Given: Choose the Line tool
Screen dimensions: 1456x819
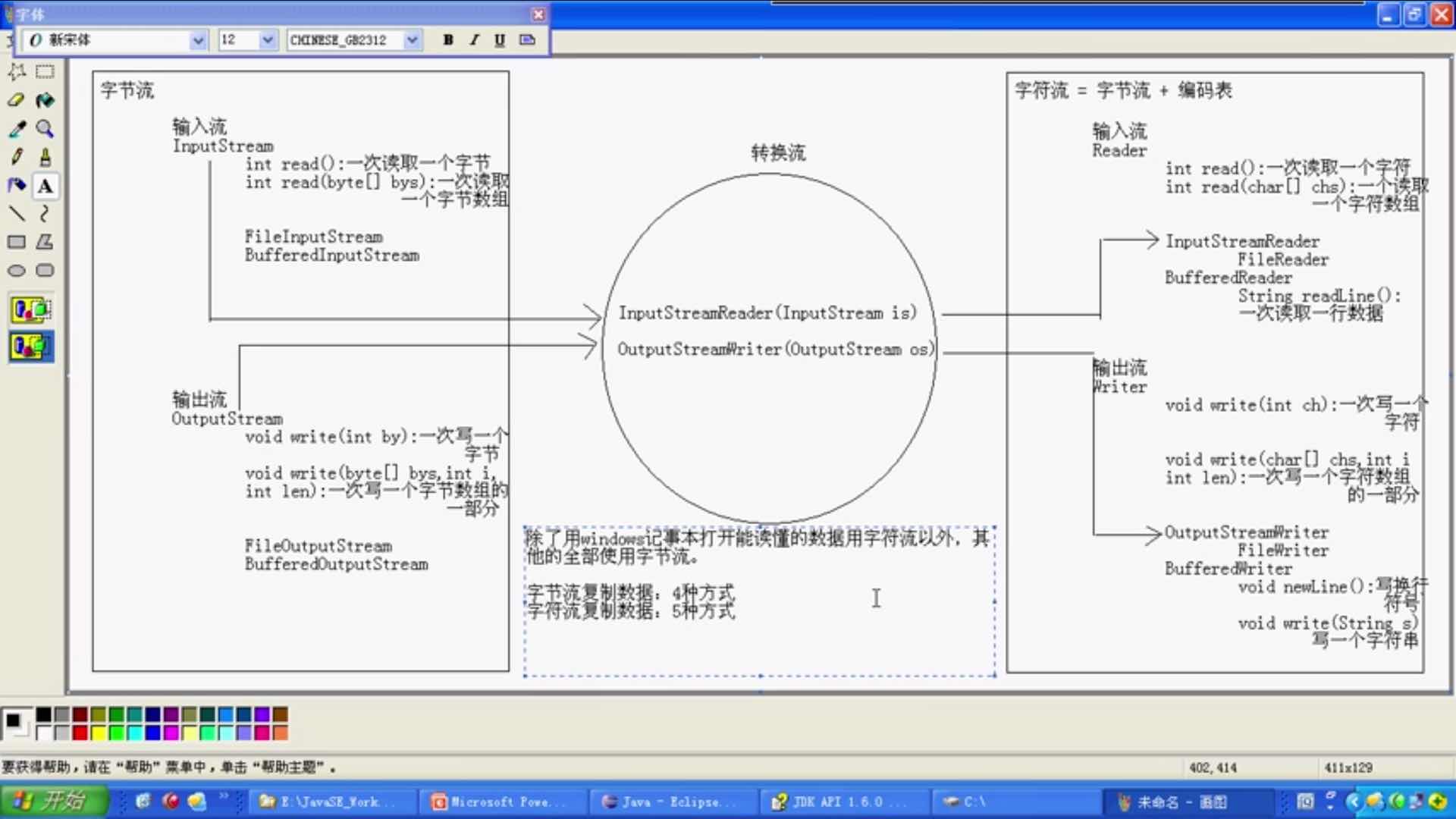Looking at the screenshot, I should [x=17, y=215].
